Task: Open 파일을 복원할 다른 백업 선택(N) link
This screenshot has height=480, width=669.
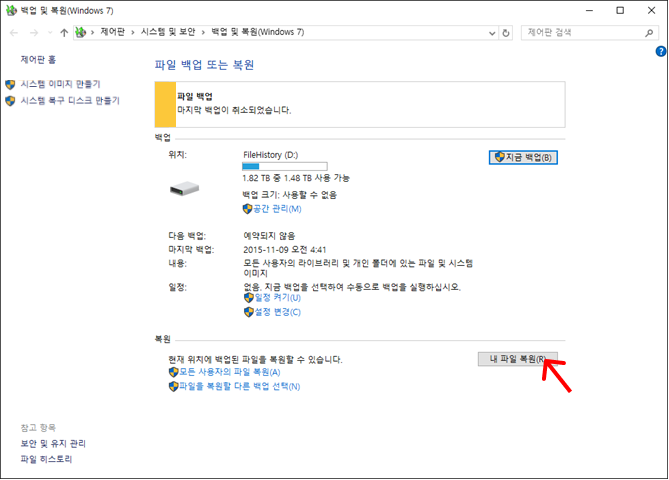Action: pos(239,387)
